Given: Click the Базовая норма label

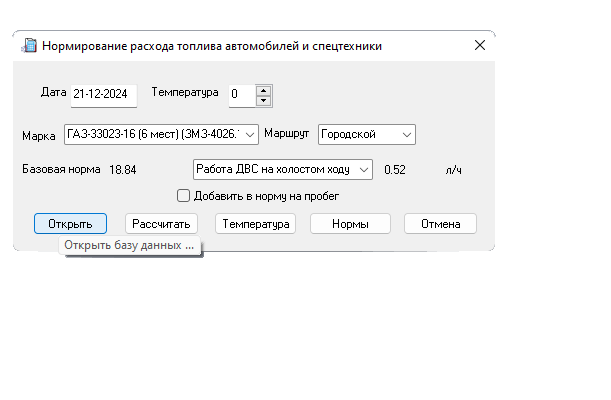Looking at the screenshot, I should pos(61,169).
